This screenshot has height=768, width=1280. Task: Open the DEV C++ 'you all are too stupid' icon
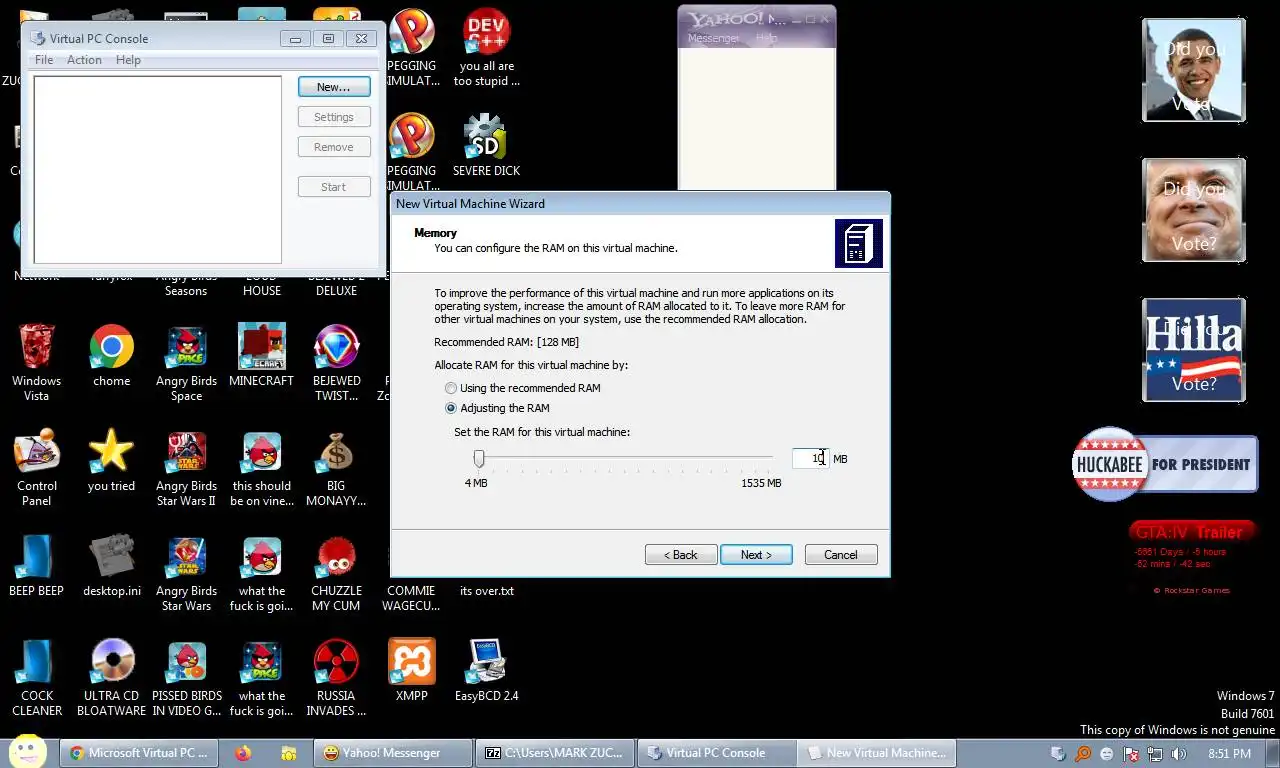pyautogui.click(x=486, y=47)
